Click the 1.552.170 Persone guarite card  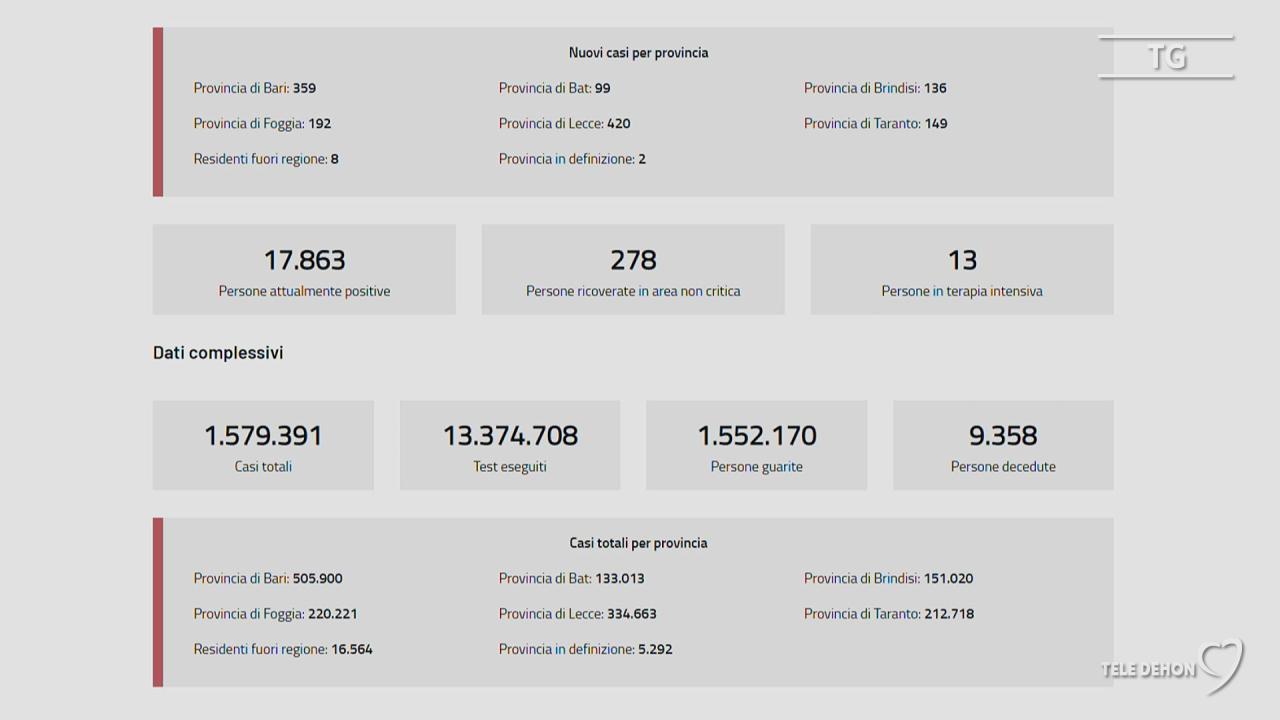[757, 445]
